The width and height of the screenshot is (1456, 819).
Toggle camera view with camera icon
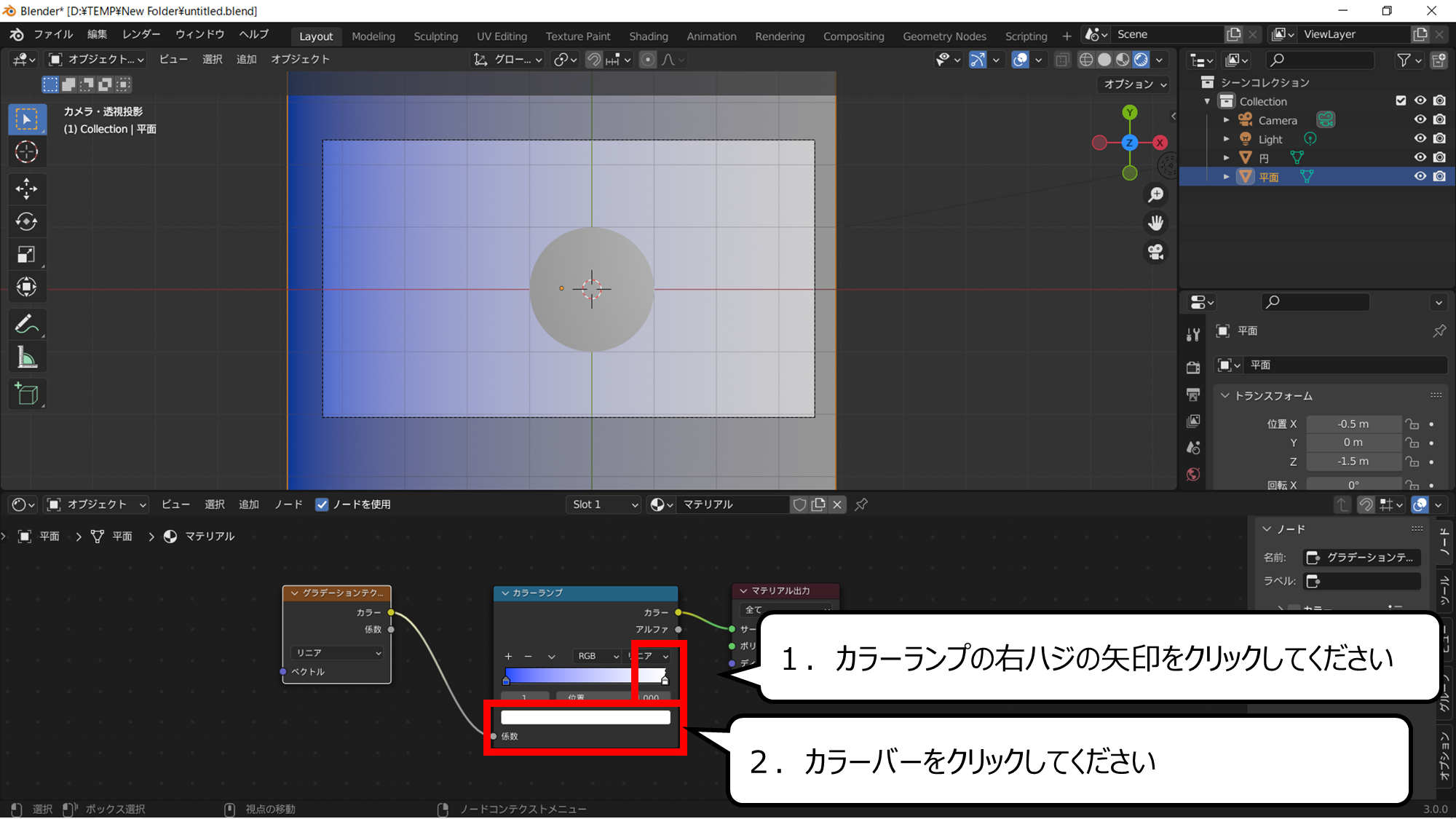click(1155, 252)
